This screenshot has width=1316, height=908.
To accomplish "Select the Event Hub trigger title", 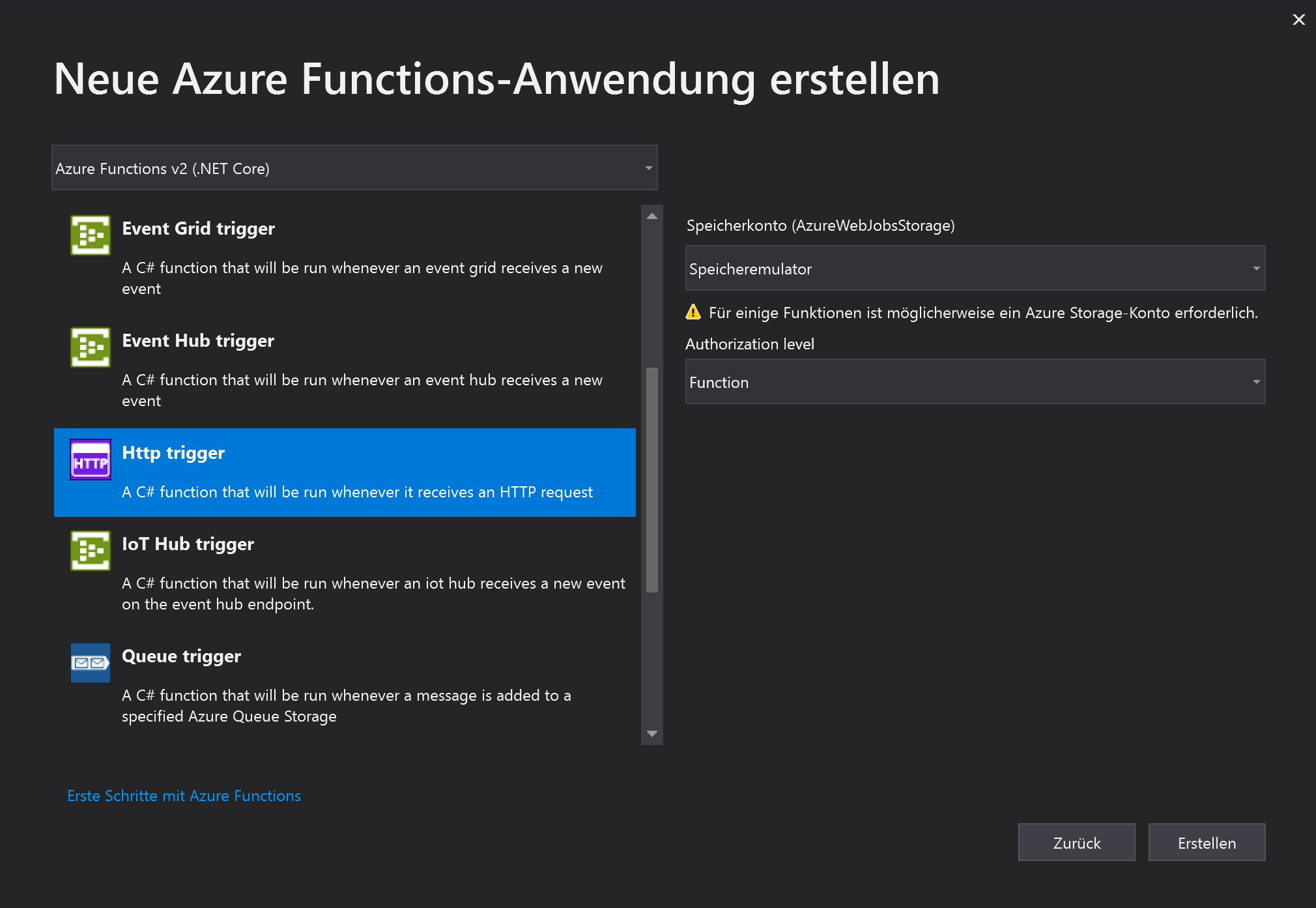I will click(198, 341).
